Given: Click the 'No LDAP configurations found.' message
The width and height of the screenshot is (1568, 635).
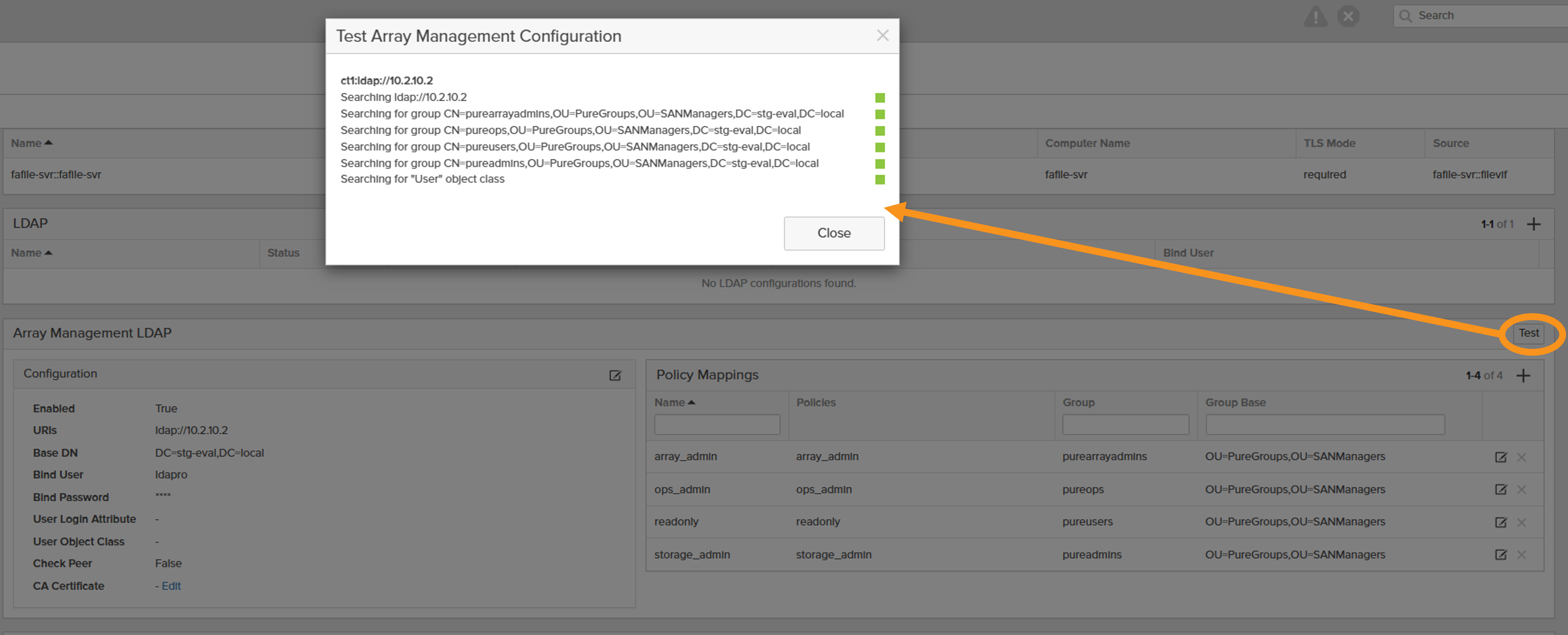Looking at the screenshot, I should 778,284.
